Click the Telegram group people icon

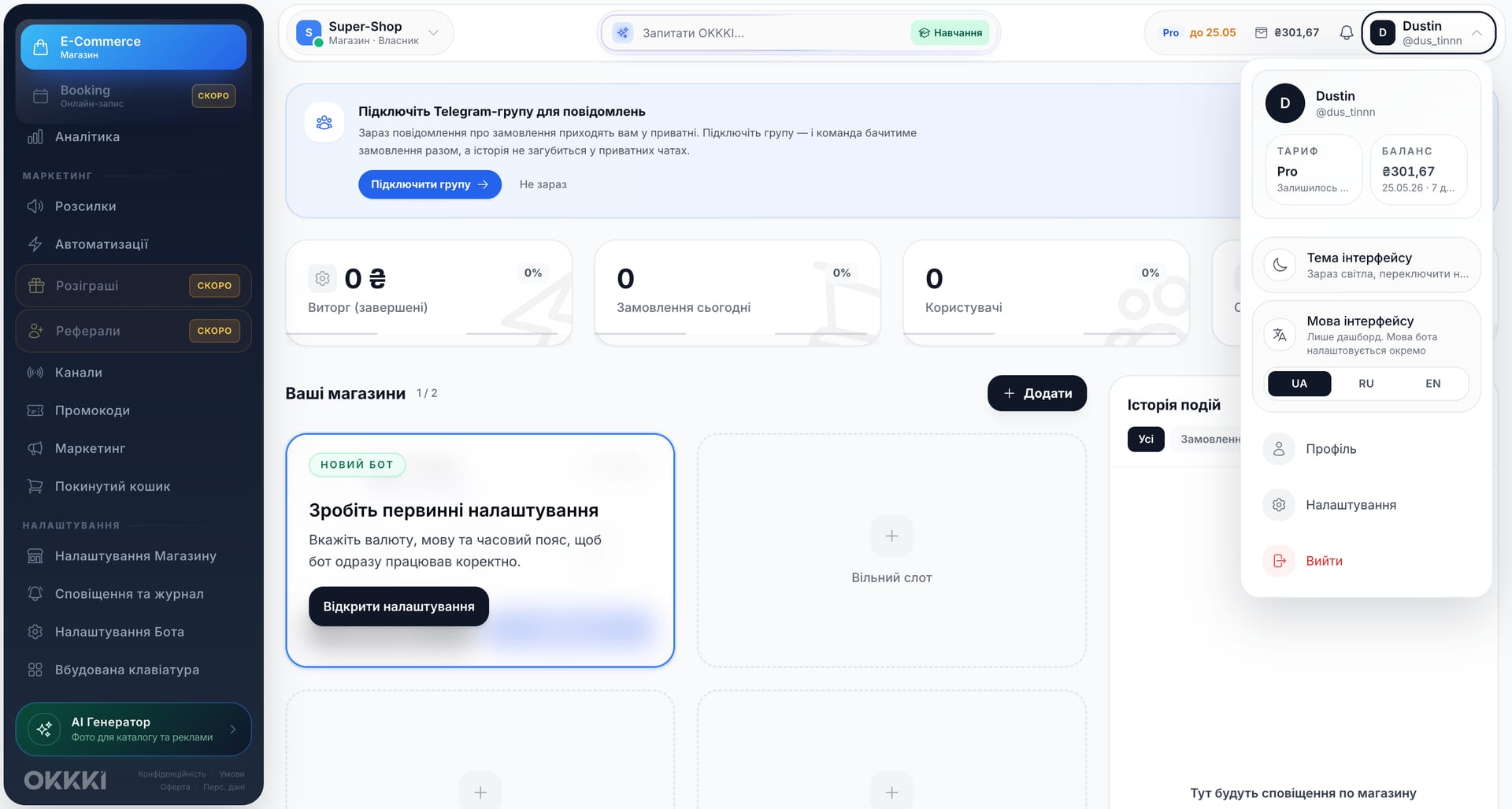tap(324, 123)
